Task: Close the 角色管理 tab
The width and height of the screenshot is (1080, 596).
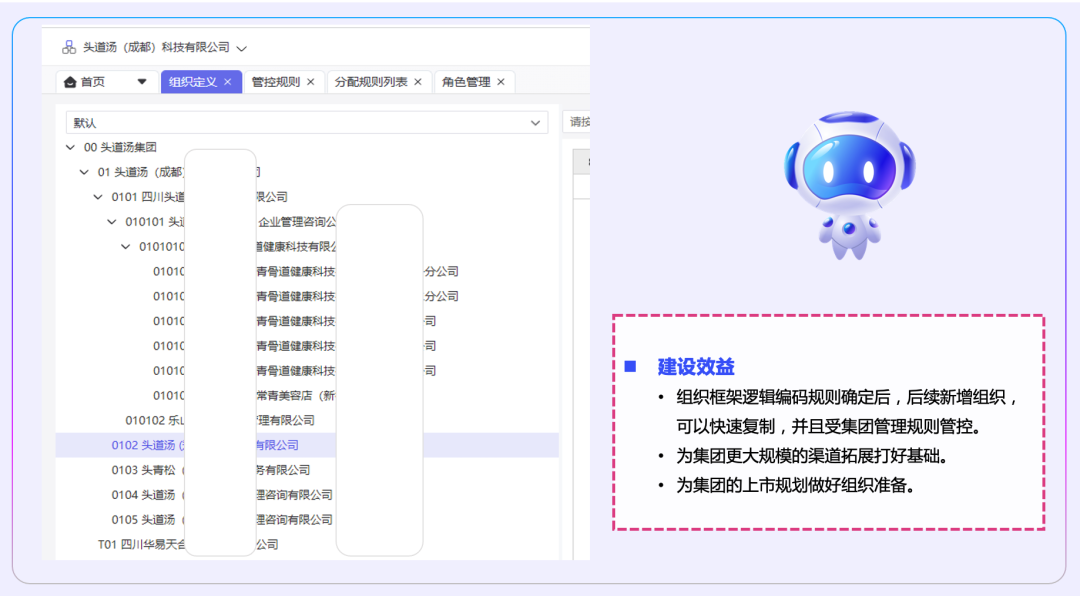Action: [x=501, y=82]
